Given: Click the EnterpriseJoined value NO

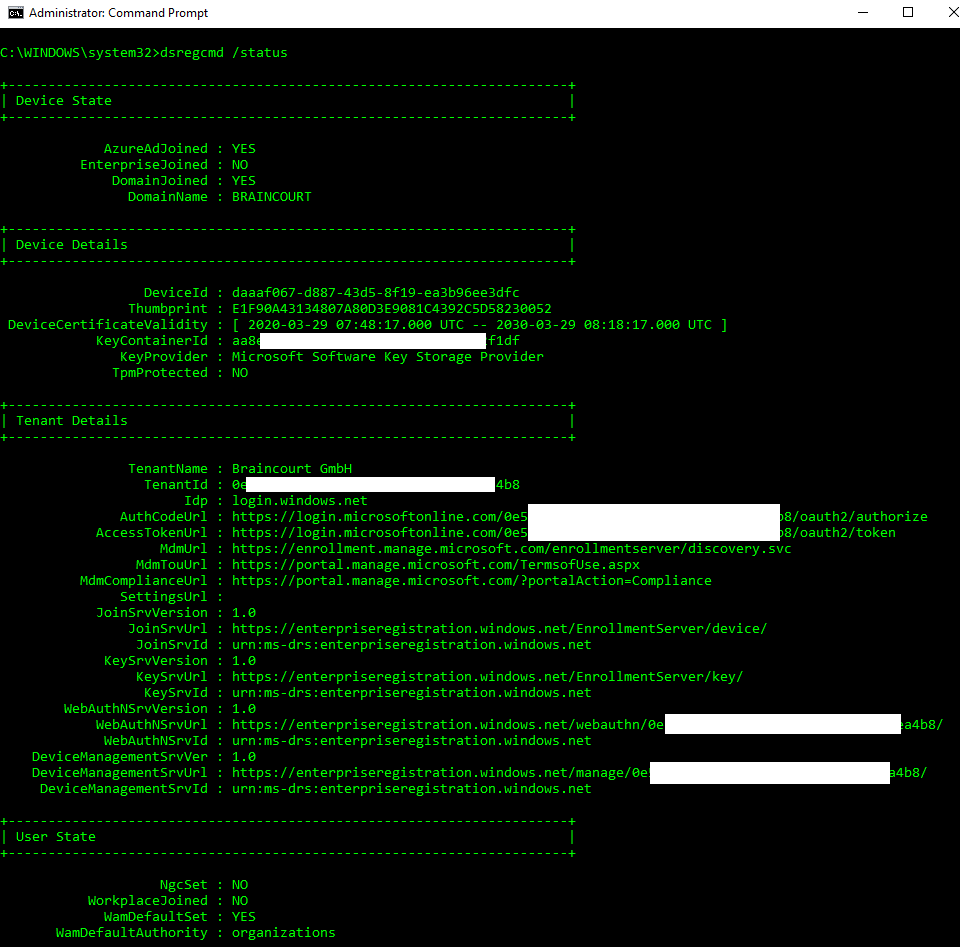Looking at the screenshot, I should coord(240,165).
